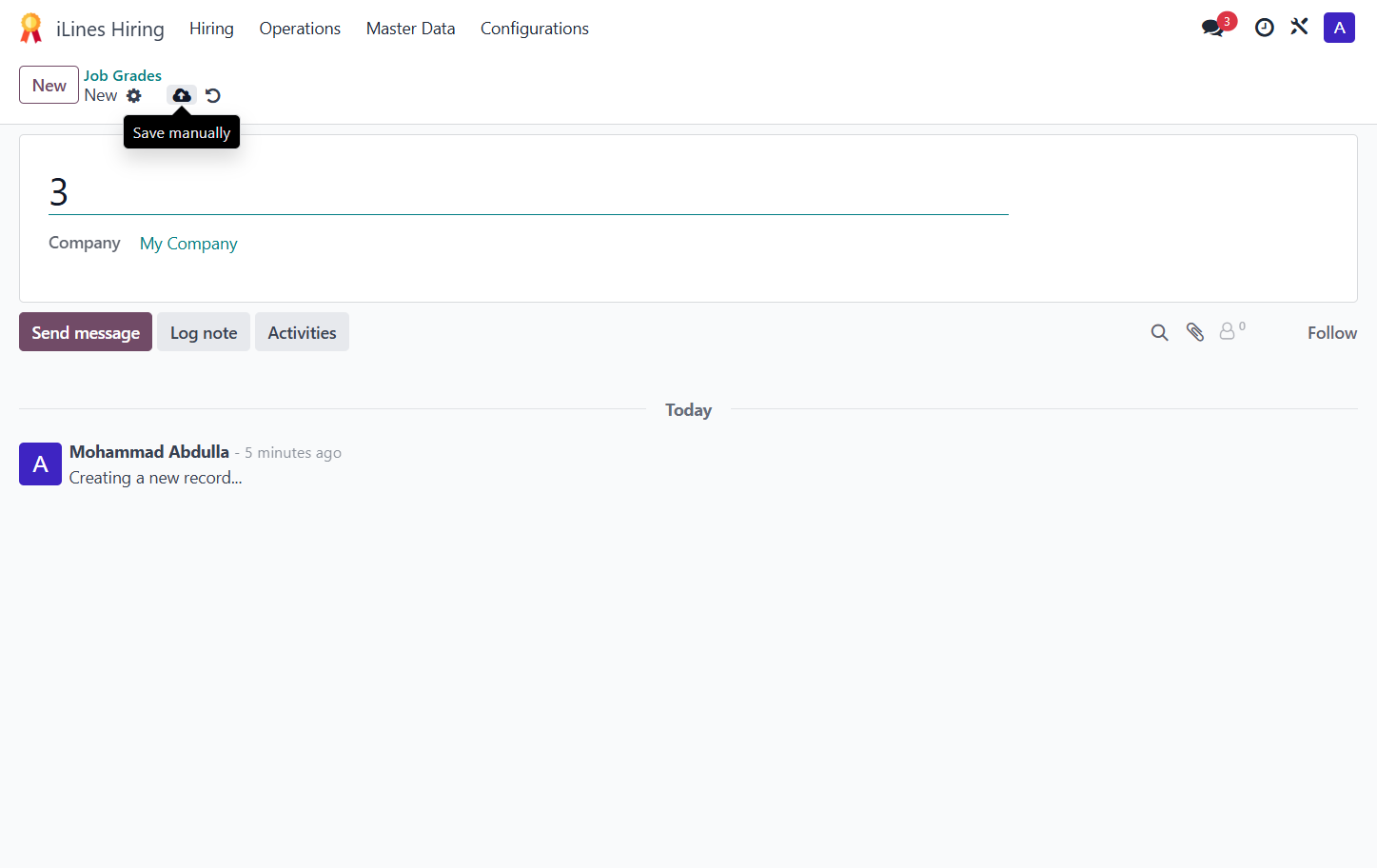
Task: Open the Operations menu
Action: tap(300, 29)
